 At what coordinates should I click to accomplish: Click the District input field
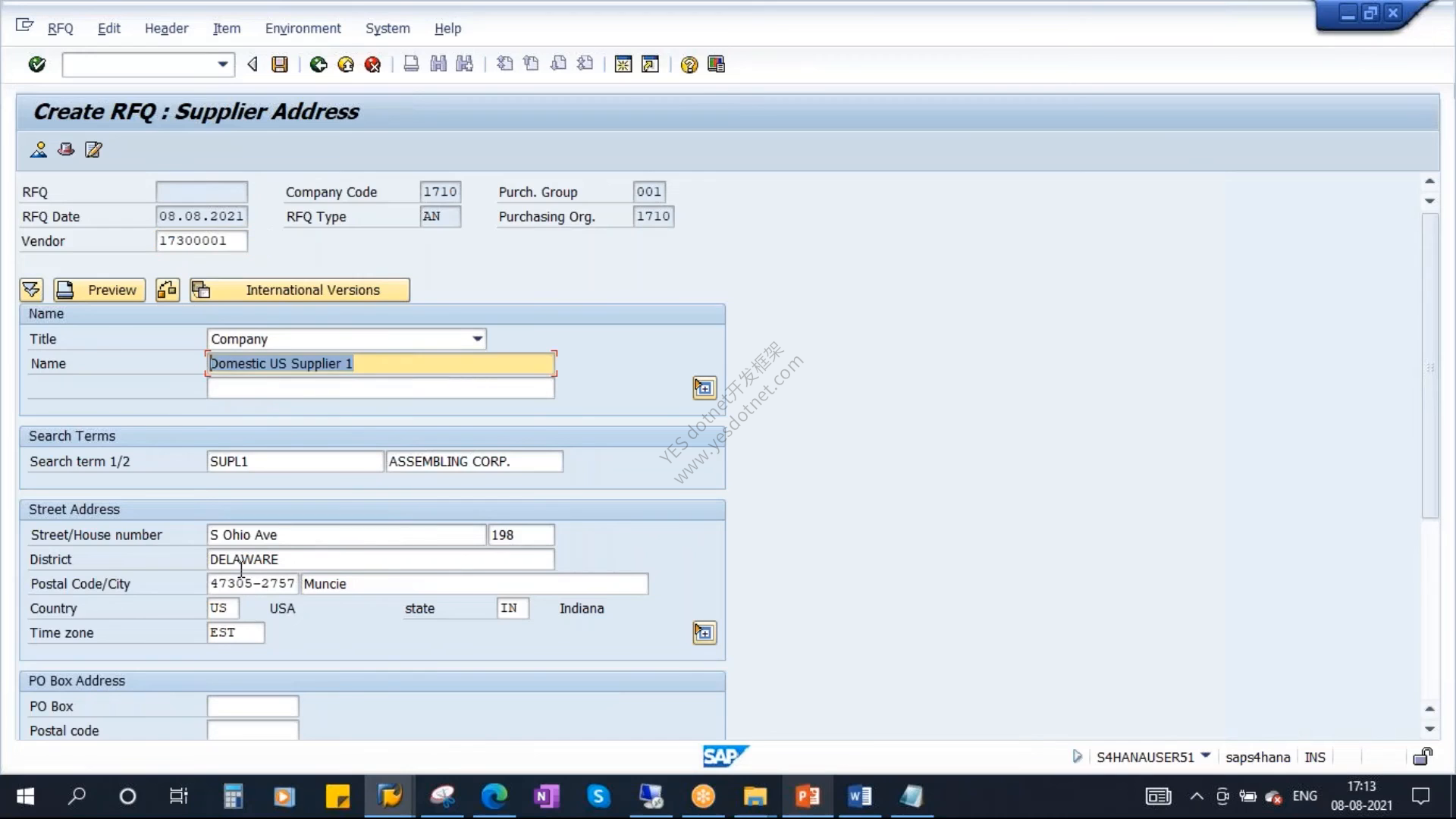(381, 559)
